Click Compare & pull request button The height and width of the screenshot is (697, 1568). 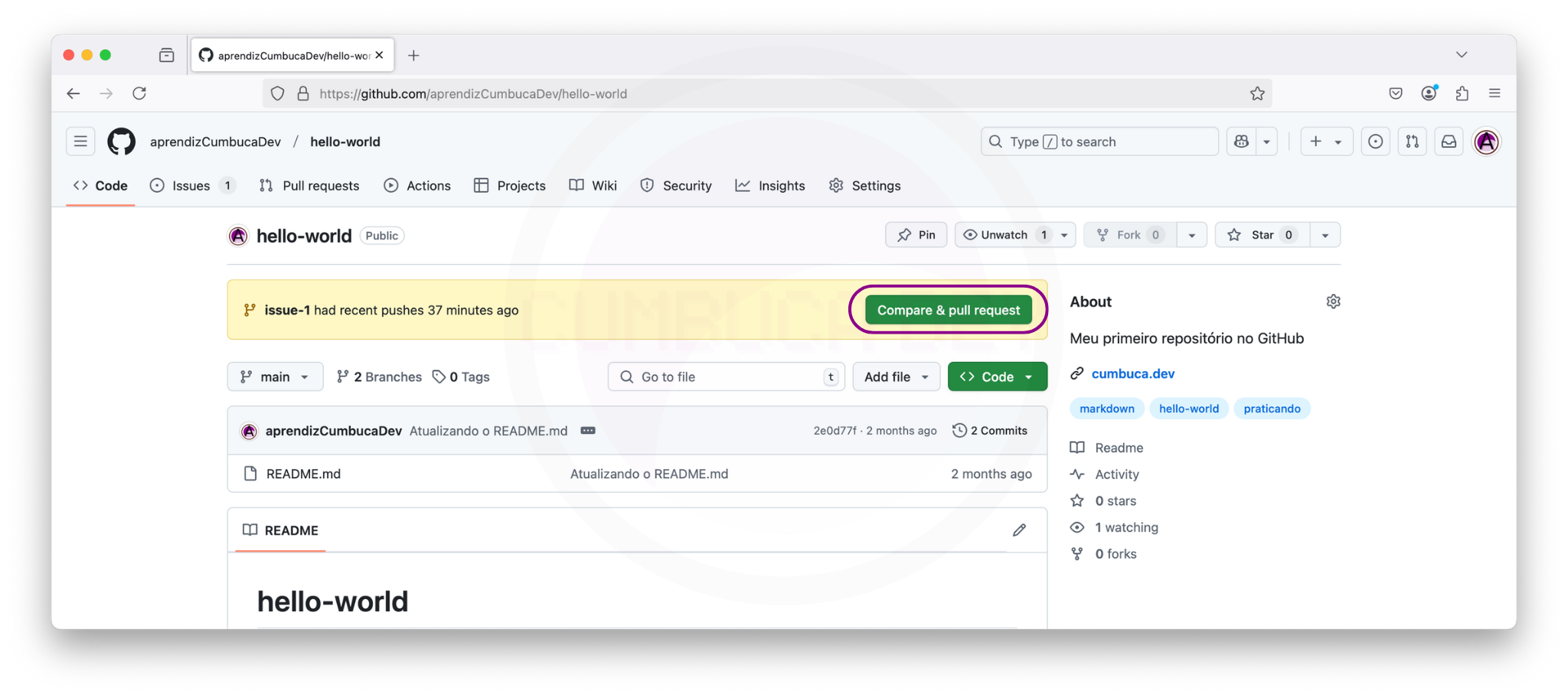948,310
